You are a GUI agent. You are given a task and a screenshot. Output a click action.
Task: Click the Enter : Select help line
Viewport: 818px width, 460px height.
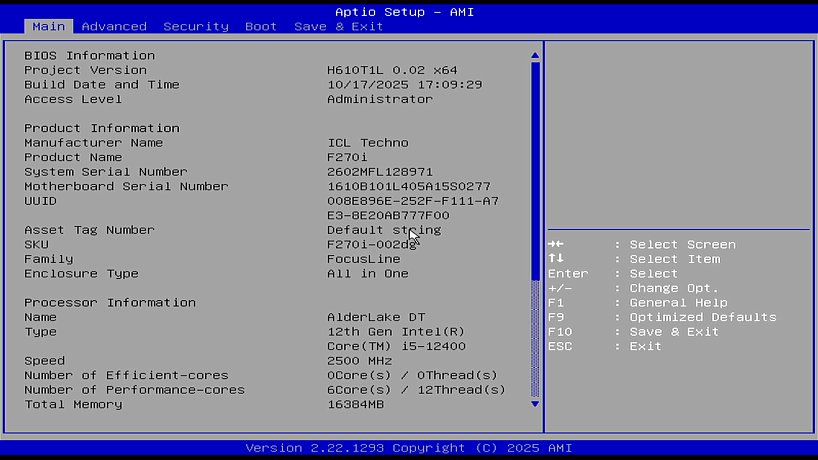[x=613, y=274]
